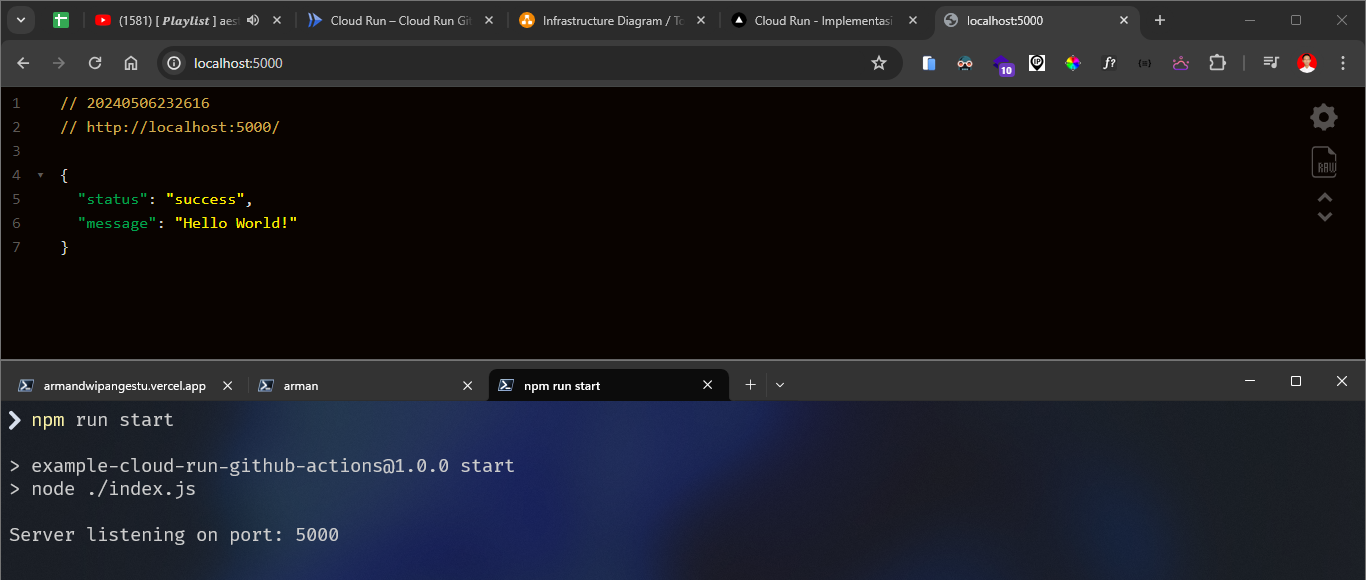Screen dimensions: 1366x580
Task: Check your IP with the IP extension icon
Action: point(1036,62)
